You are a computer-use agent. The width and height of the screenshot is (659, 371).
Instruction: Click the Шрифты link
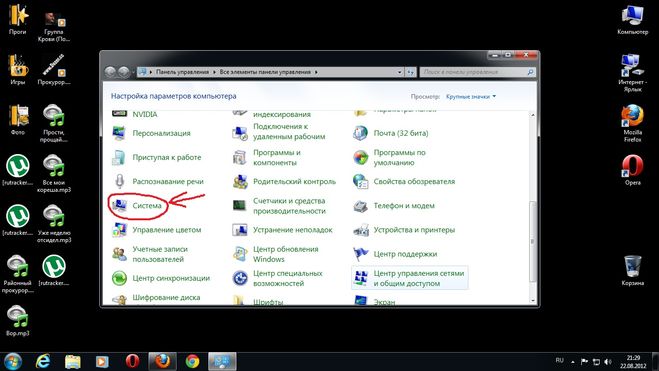(268, 302)
